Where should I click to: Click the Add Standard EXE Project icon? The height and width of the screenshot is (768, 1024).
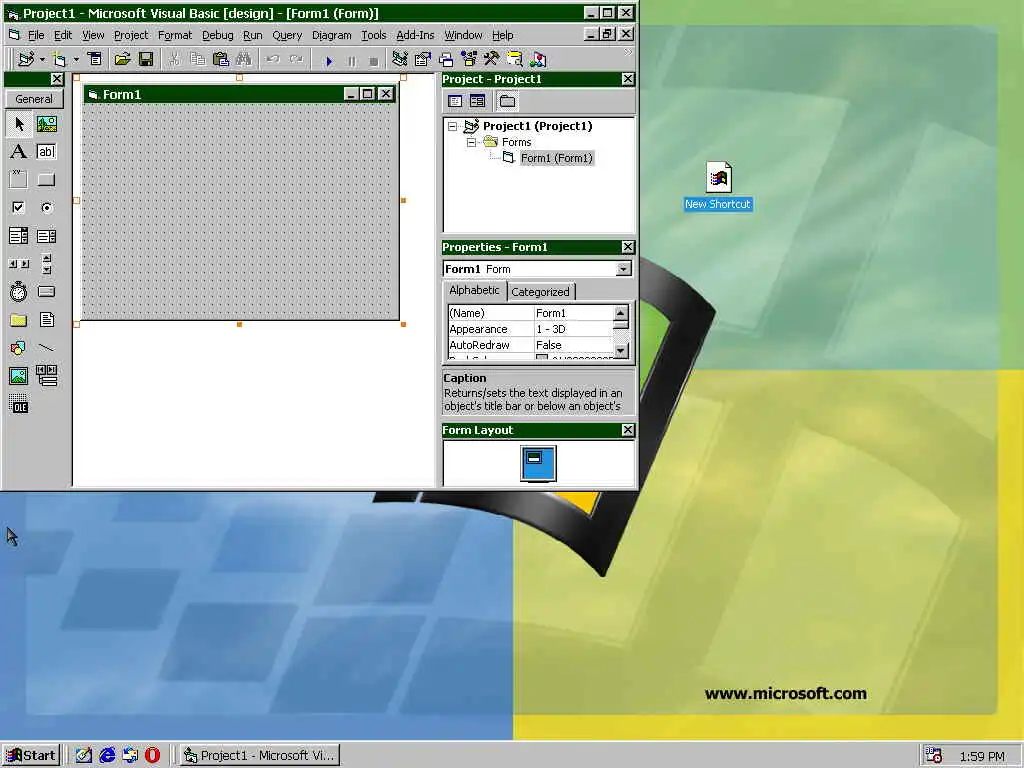click(x=26, y=60)
